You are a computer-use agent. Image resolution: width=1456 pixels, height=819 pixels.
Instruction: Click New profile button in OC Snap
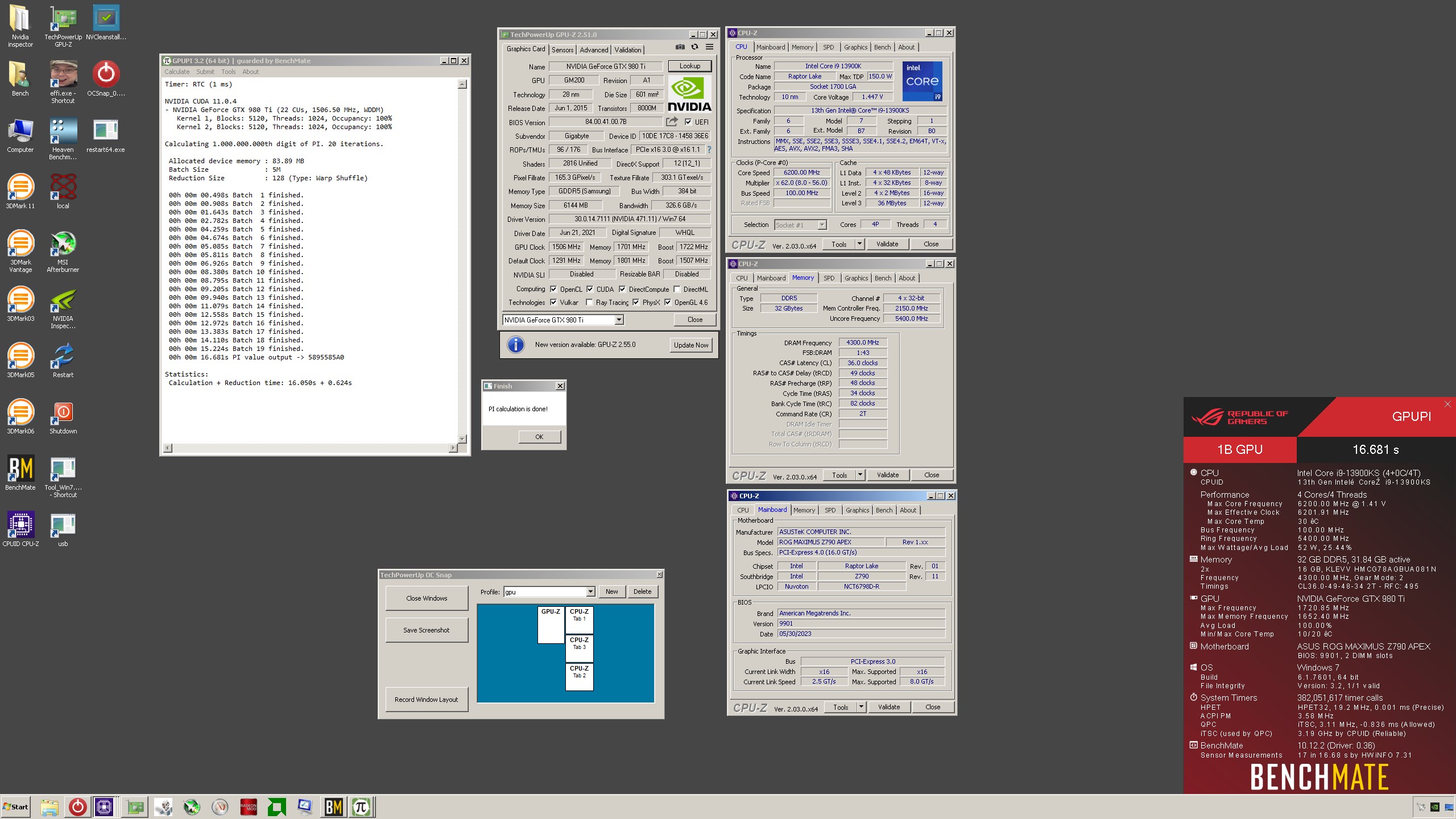click(x=611, y=591)
